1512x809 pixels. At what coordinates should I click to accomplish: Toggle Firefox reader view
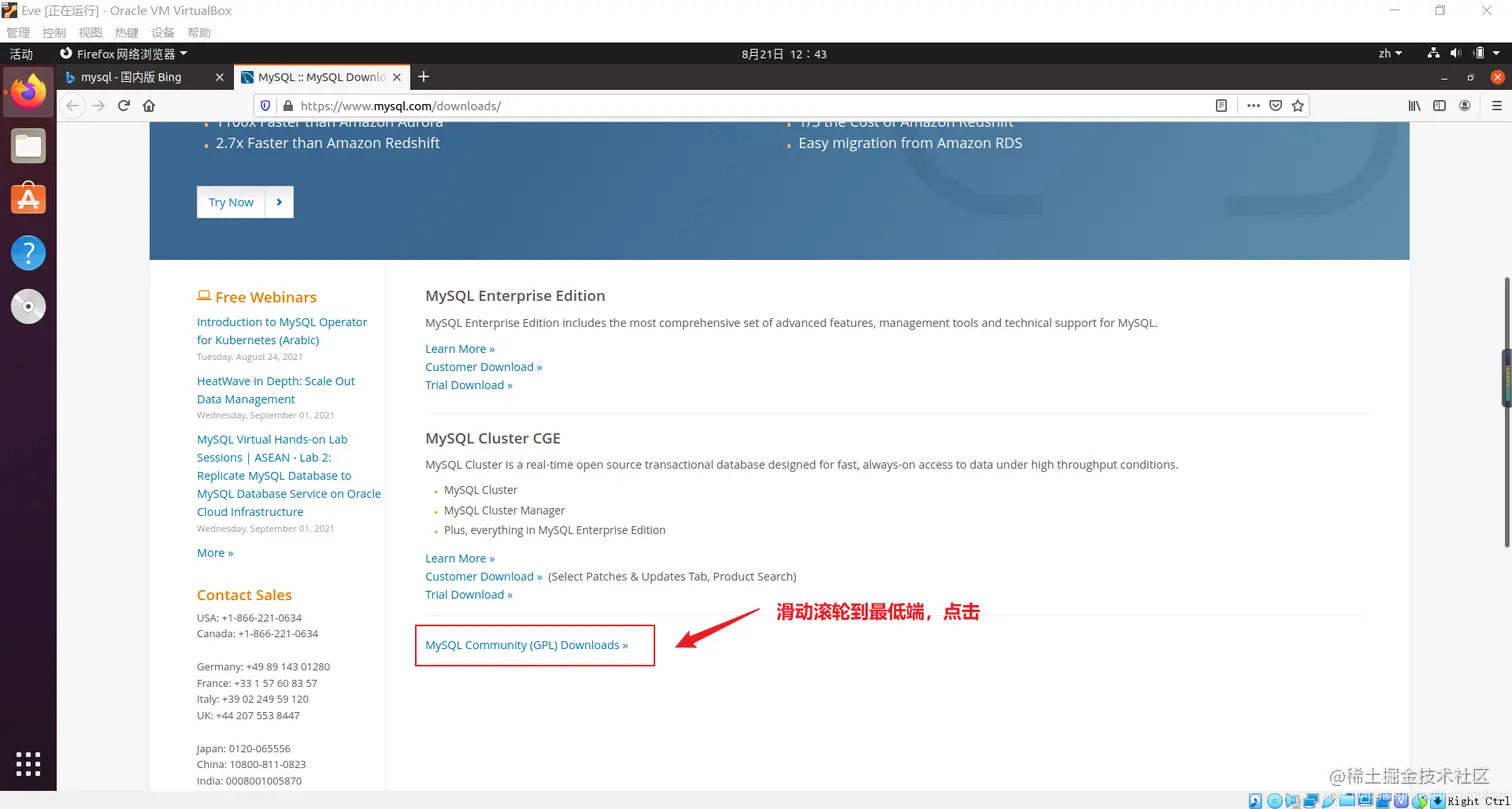pos(1221,105)
